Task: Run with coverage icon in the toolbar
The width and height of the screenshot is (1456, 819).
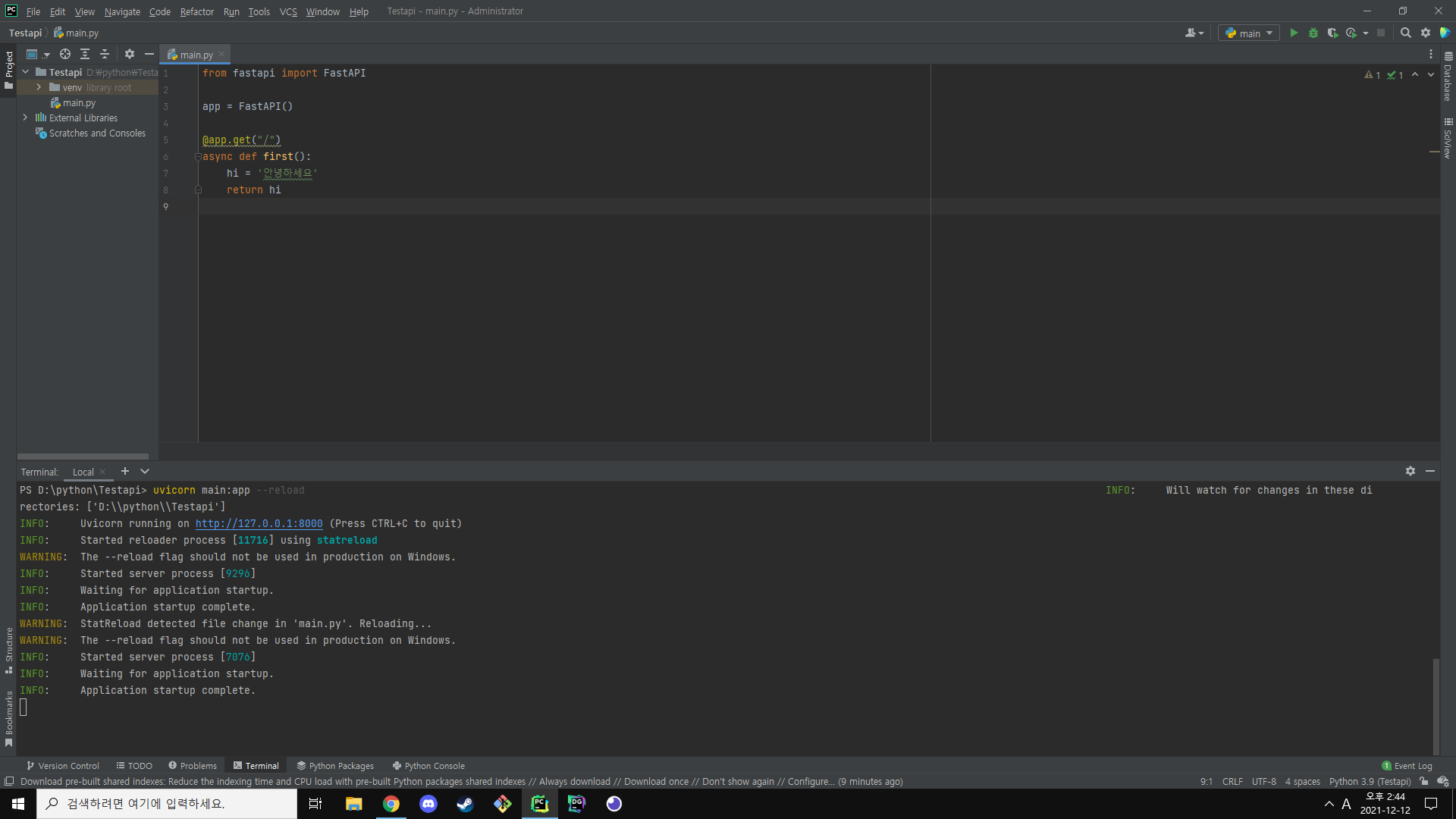Action: click(1332, 33)
